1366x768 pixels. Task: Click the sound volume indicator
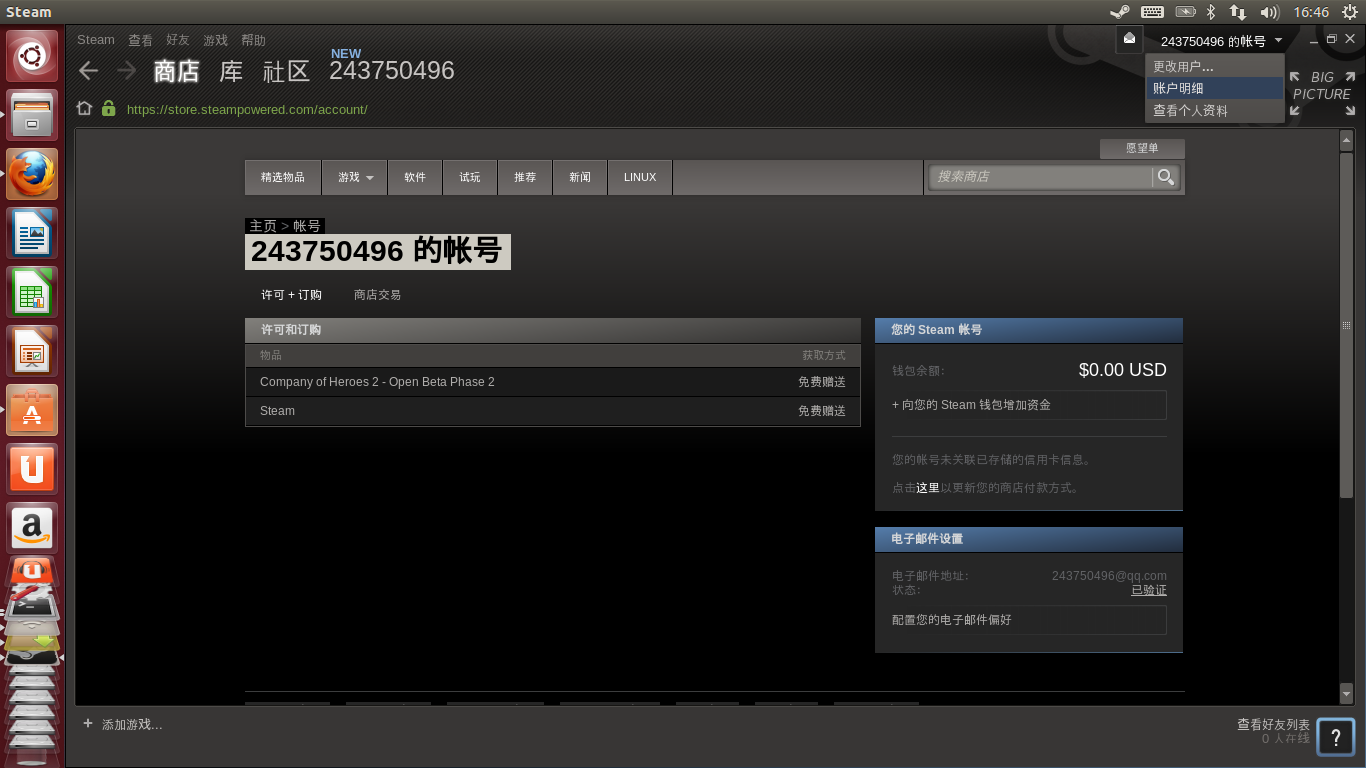point(1270,12)
